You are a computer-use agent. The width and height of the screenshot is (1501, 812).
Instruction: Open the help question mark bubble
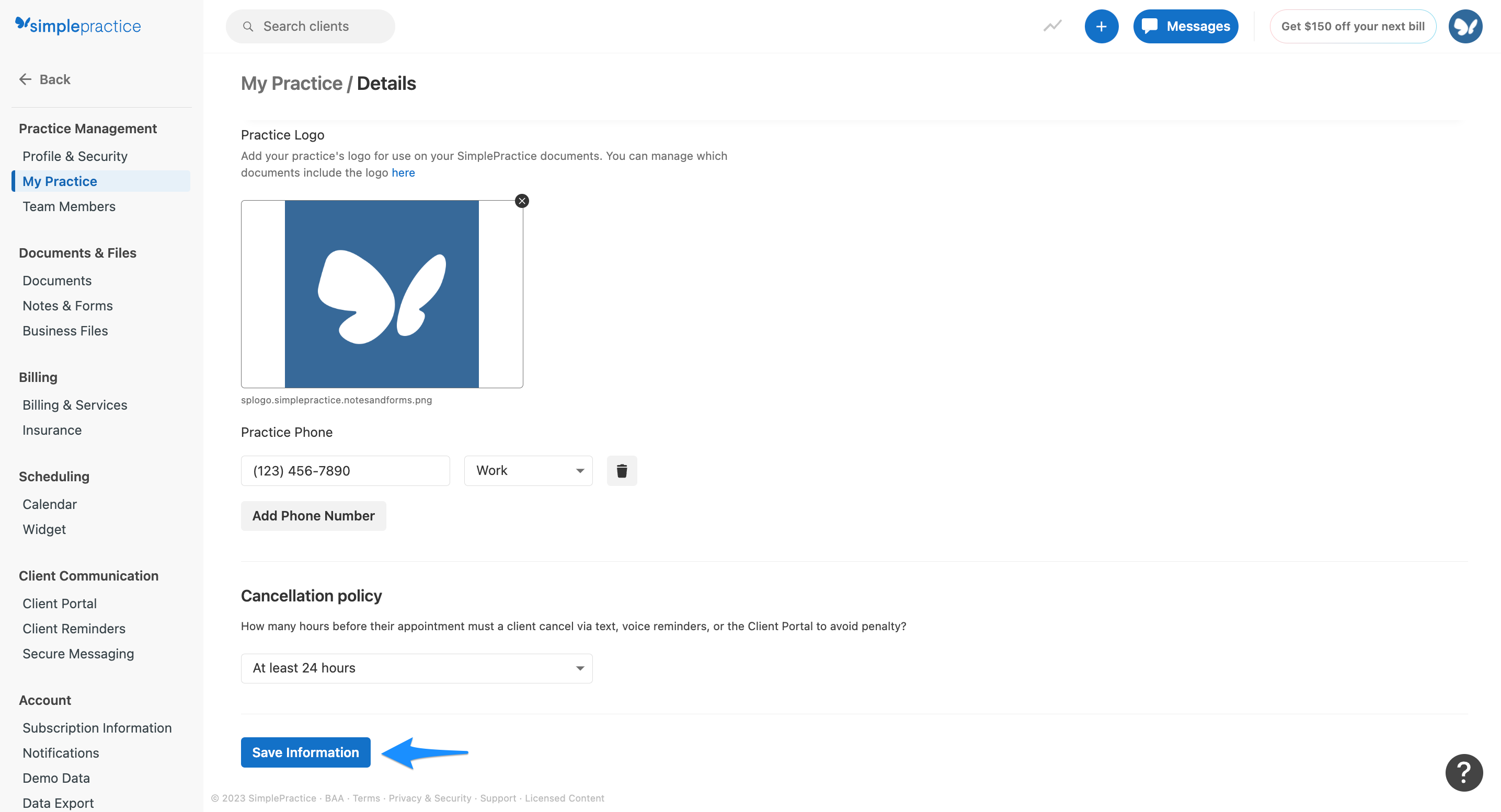click(1463, 772)
